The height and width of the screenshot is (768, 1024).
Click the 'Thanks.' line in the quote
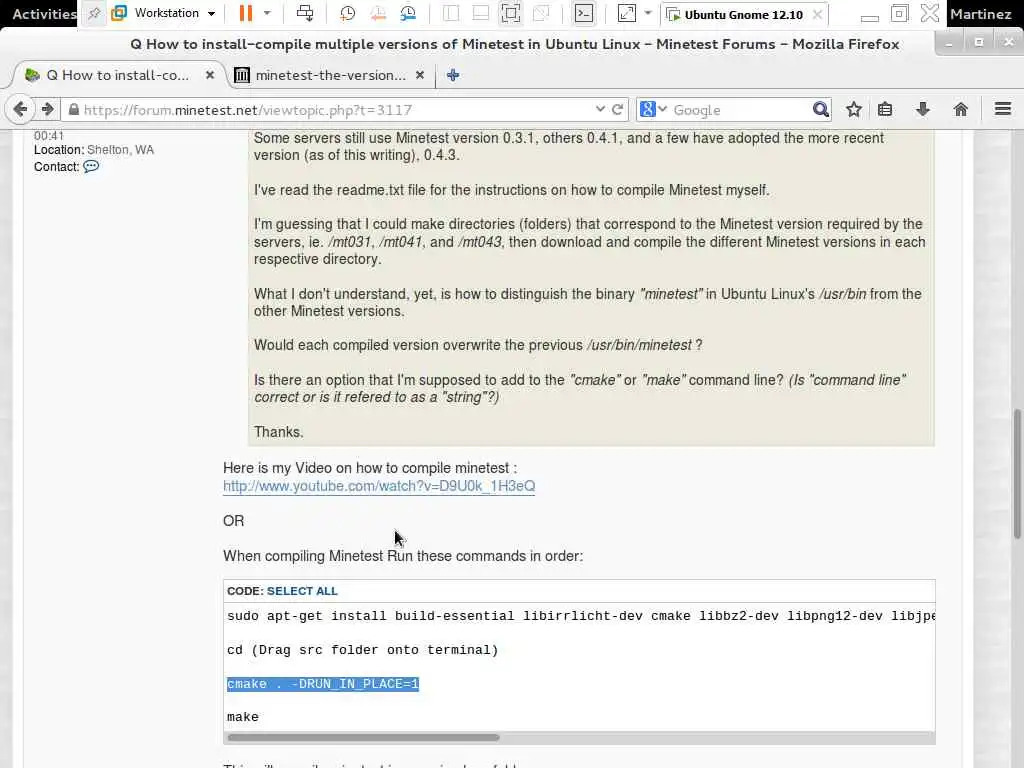(279, 432)
